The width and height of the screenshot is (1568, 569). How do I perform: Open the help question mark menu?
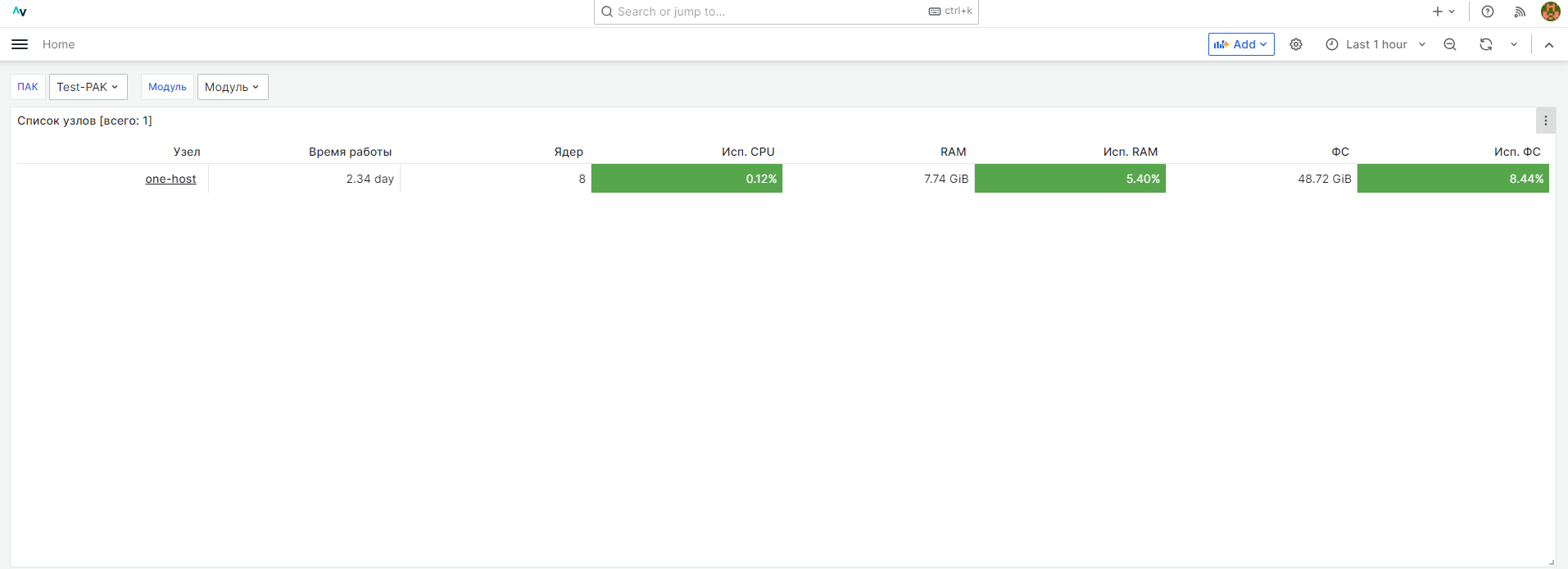click(x=1488, y=11)
